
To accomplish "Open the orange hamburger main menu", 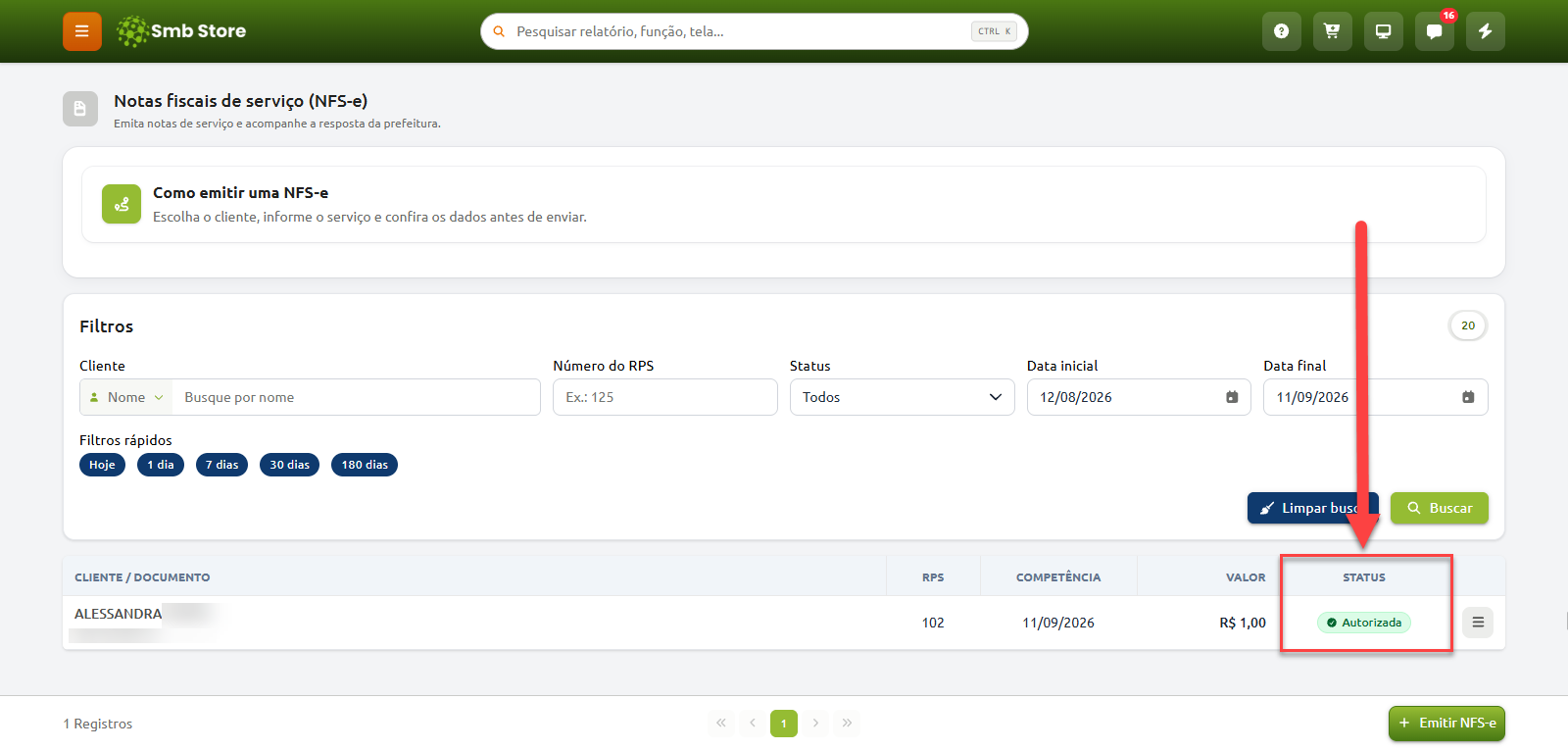I will pos(82,31).
